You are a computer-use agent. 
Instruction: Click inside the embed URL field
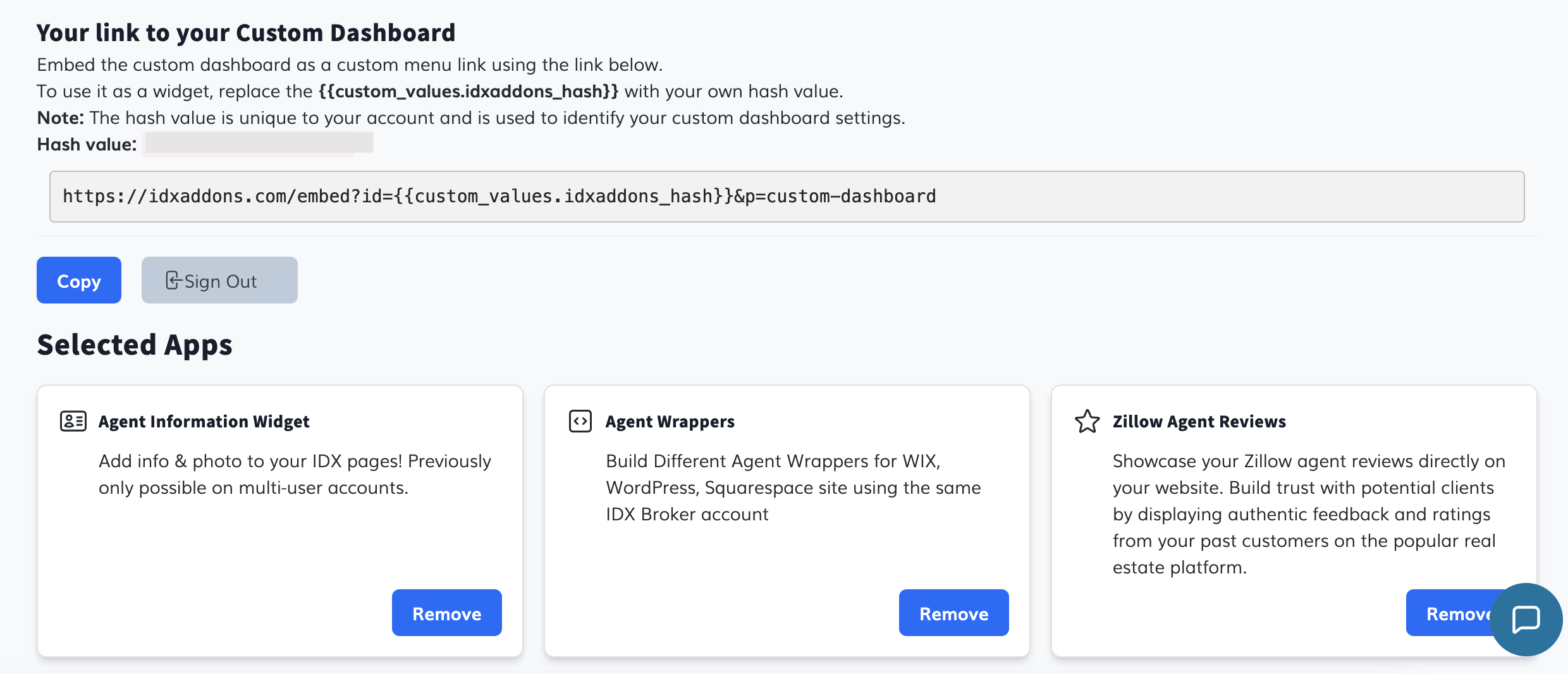pos(787,197)
